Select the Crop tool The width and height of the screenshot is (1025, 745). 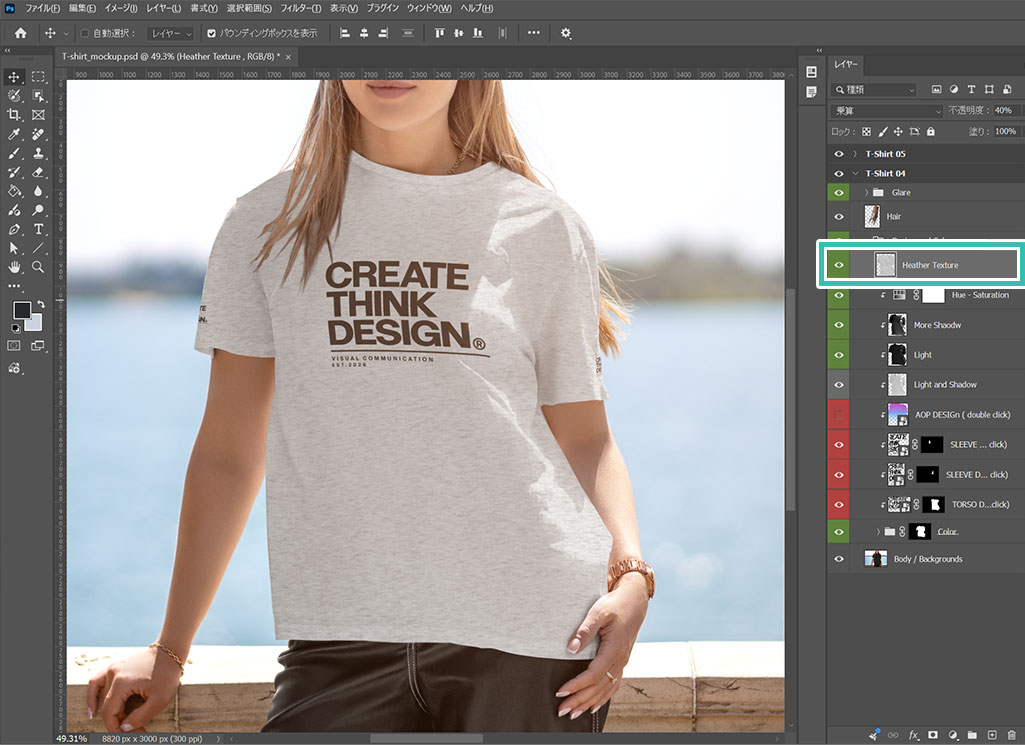tap(14, 115)
